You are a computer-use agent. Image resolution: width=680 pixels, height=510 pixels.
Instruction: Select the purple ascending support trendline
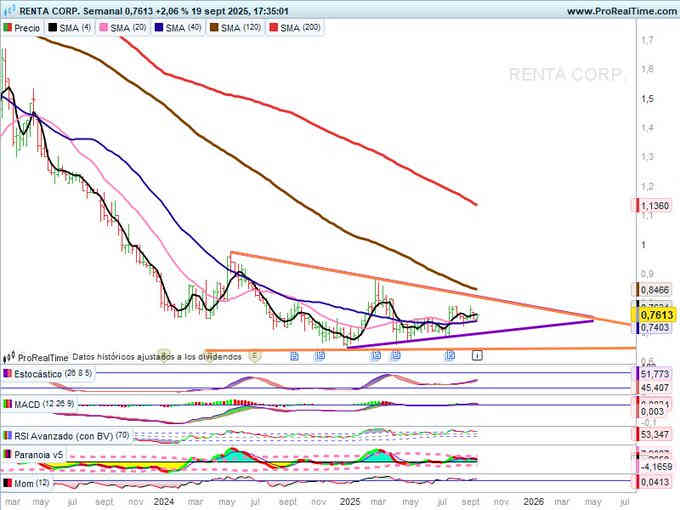pyautogui.click(x=470, y=334)
